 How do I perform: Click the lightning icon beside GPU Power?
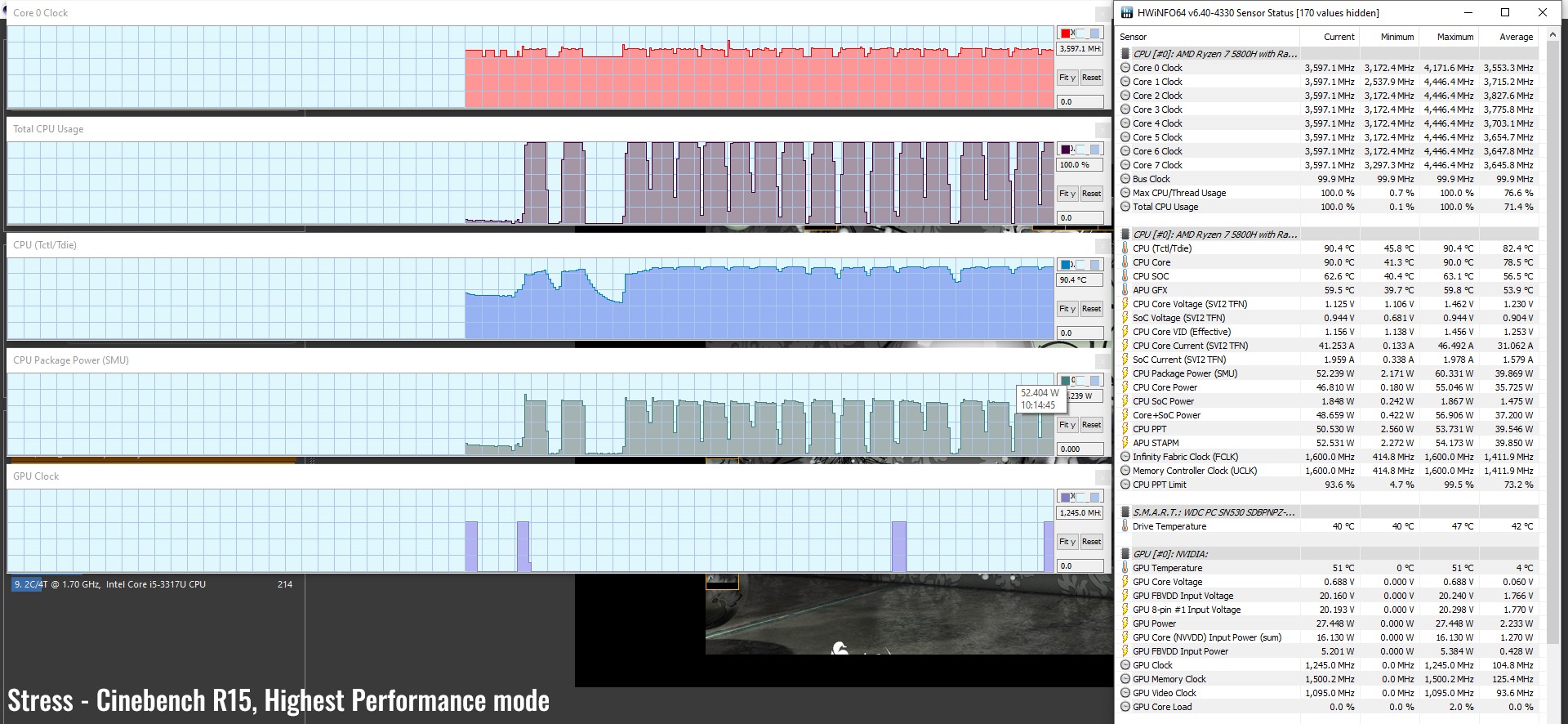(1125, 623)
